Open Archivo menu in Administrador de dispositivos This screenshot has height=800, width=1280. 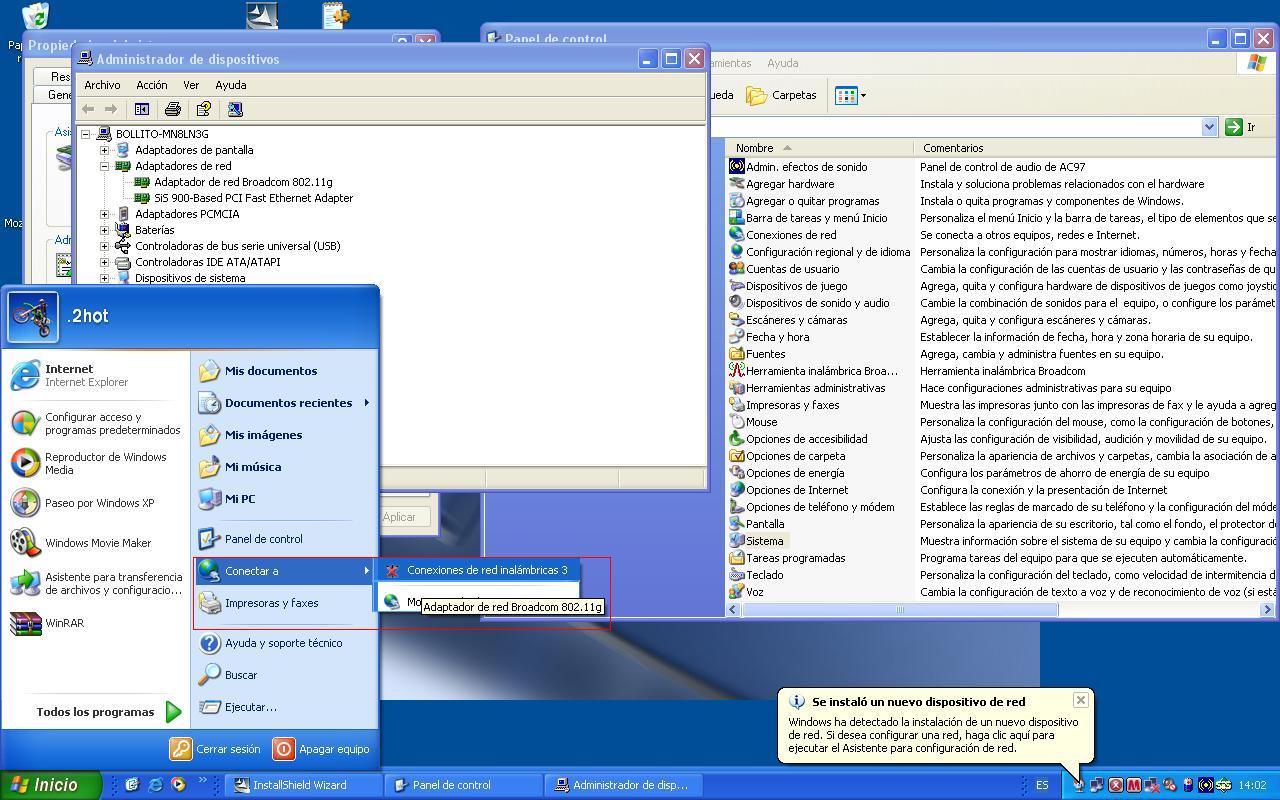click(x=102, y=85)
